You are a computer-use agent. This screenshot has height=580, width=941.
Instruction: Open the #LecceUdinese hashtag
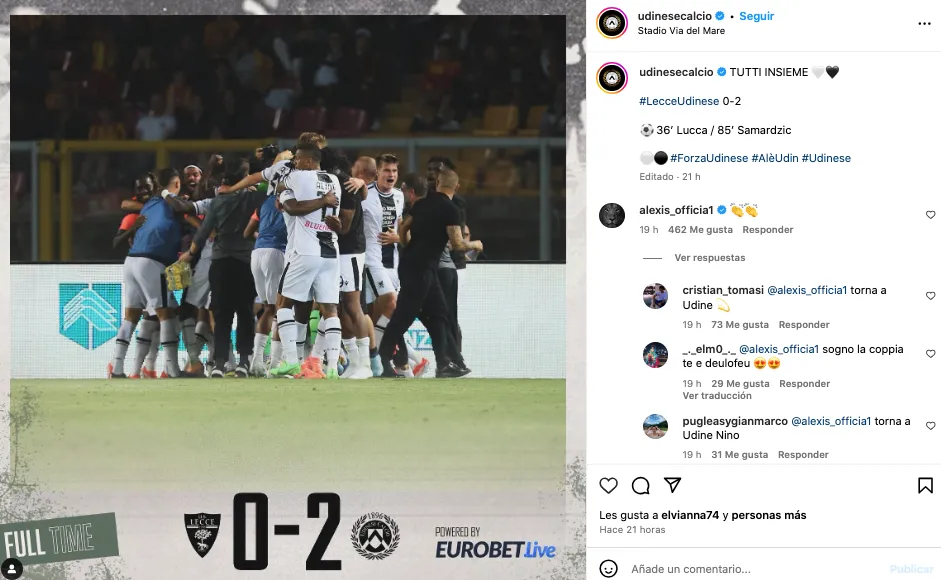(679, 101)
